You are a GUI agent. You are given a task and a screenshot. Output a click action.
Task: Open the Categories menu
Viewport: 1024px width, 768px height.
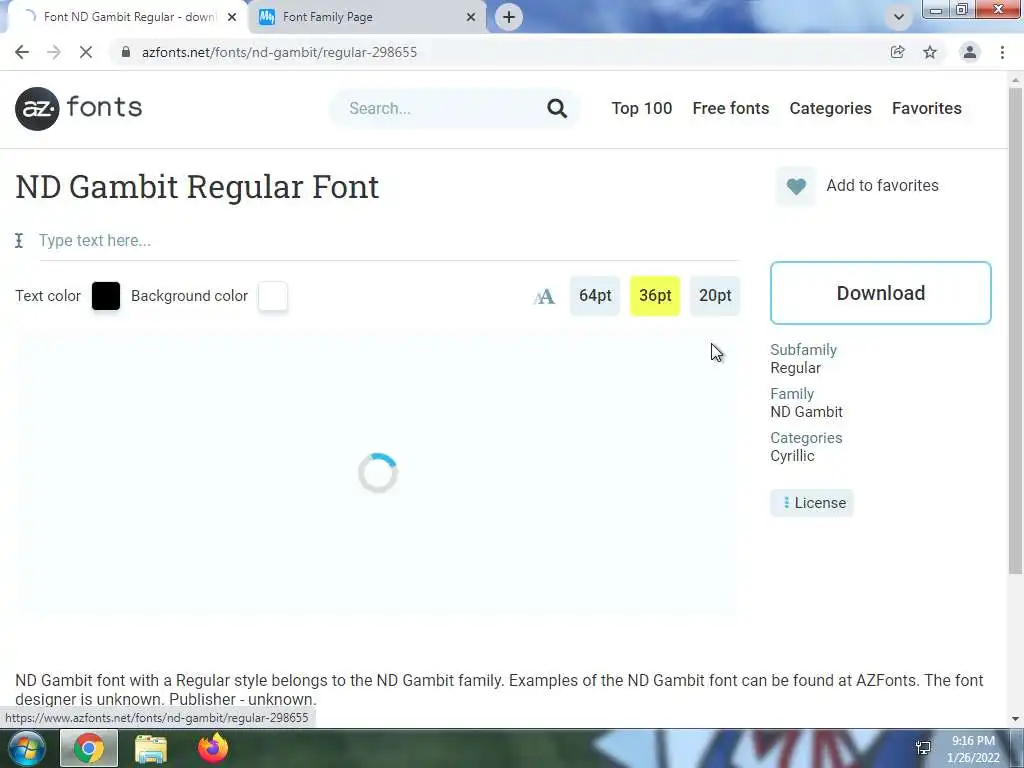(830, 108)
